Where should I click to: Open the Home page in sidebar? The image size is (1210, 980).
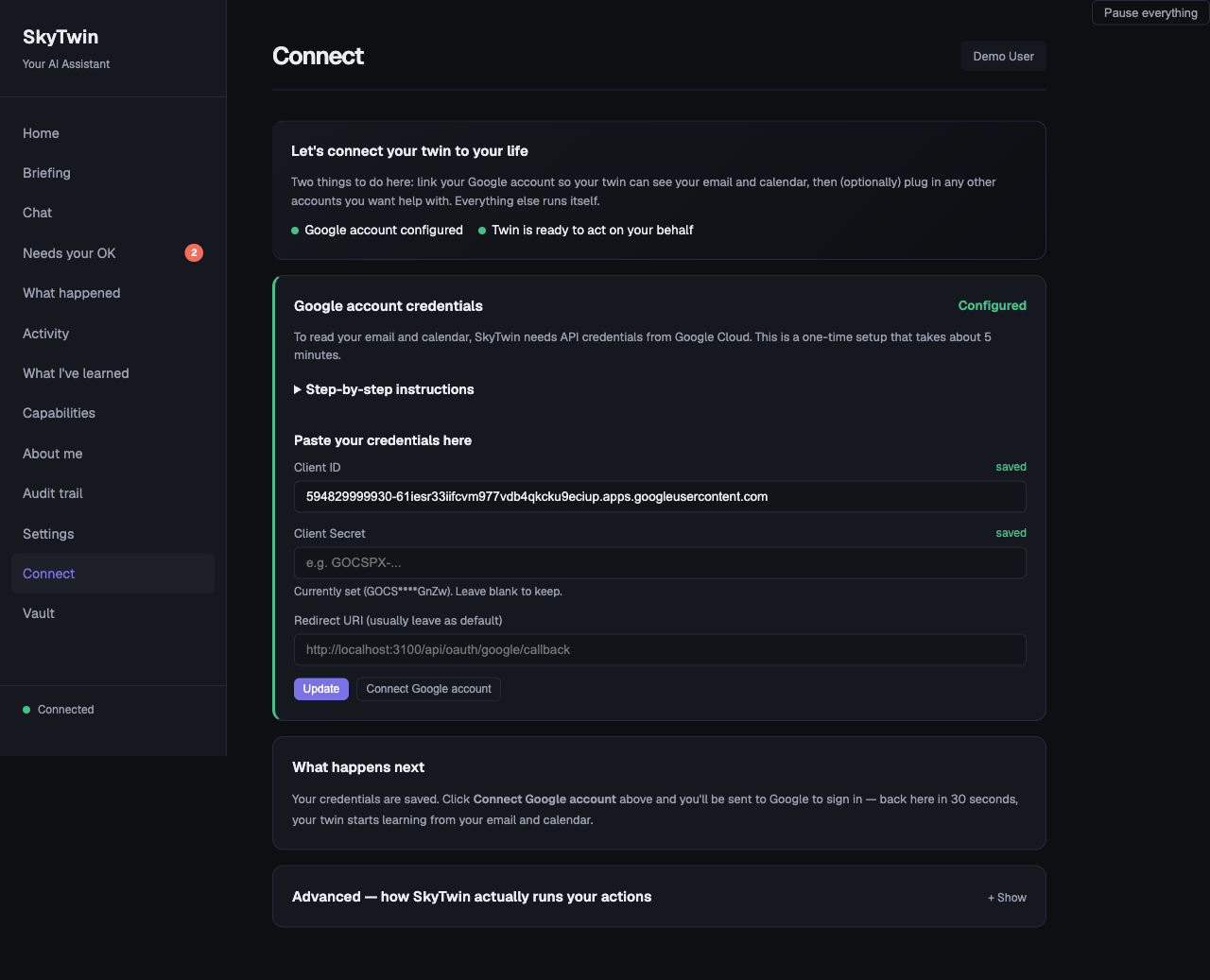(x=112, y=133)
